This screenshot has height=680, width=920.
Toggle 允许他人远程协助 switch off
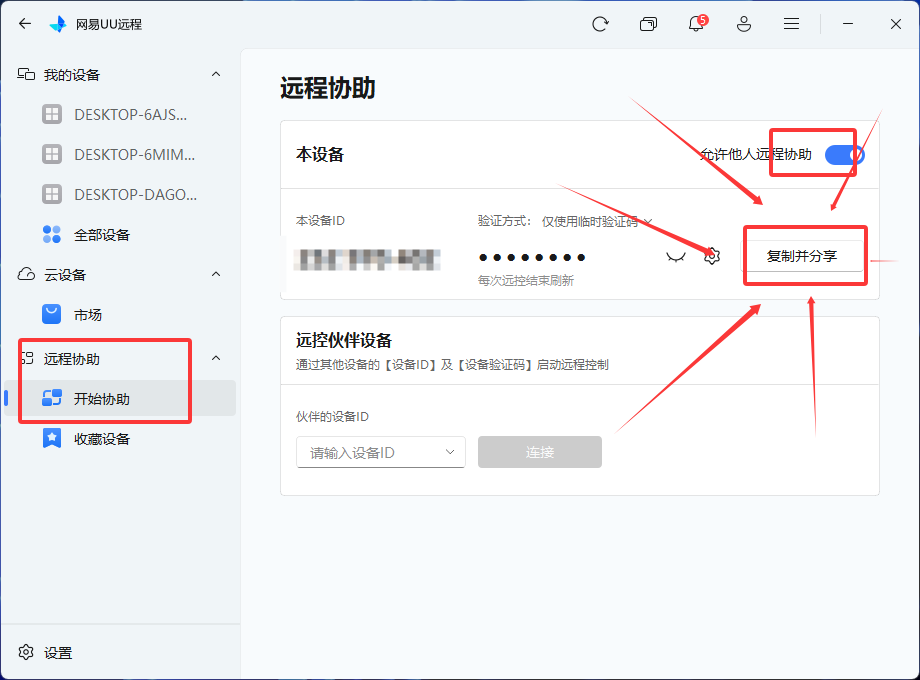pos(844,155)
